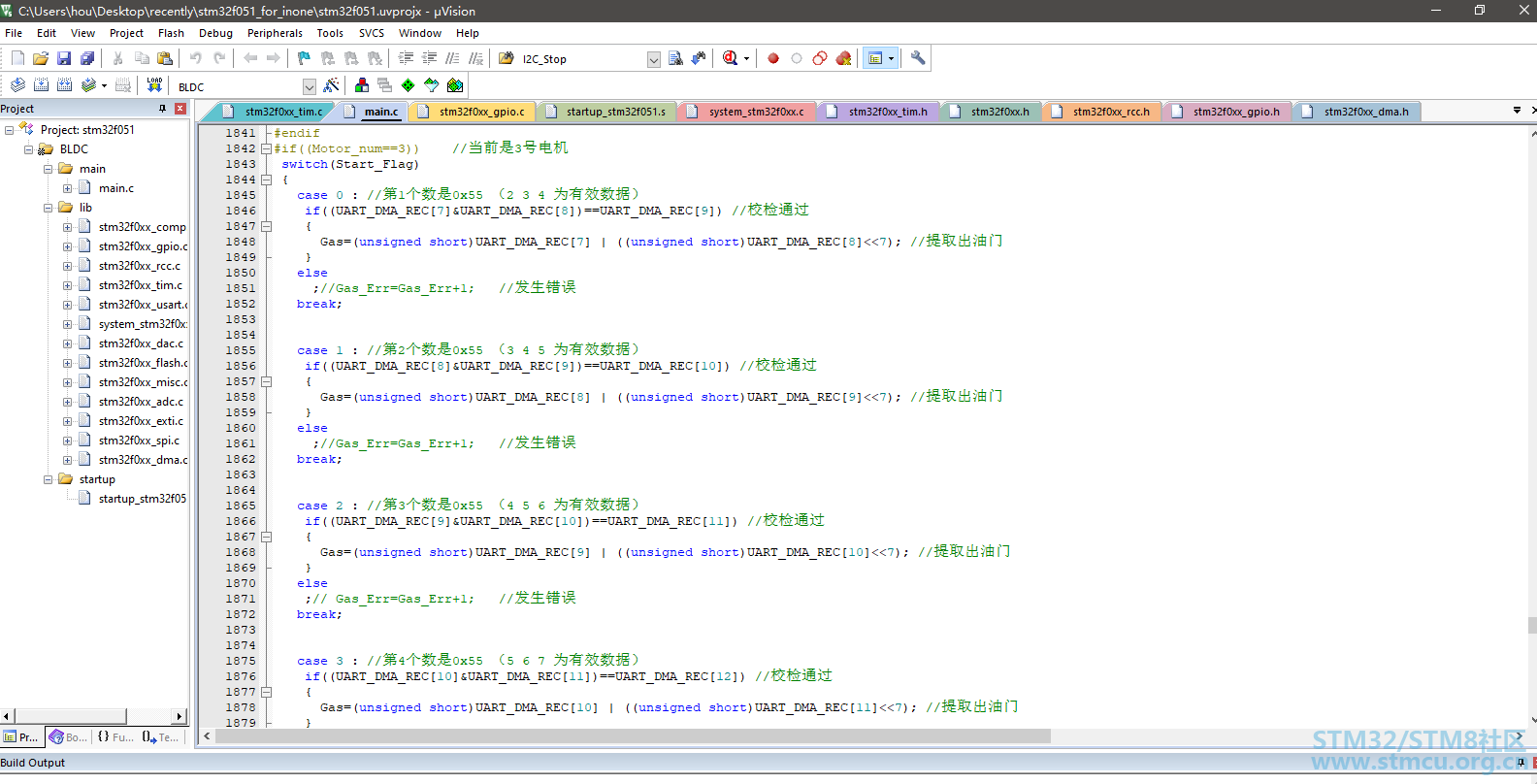Pin the Project panel
The height and width of the screenshot is (784, 1537).
162,109
